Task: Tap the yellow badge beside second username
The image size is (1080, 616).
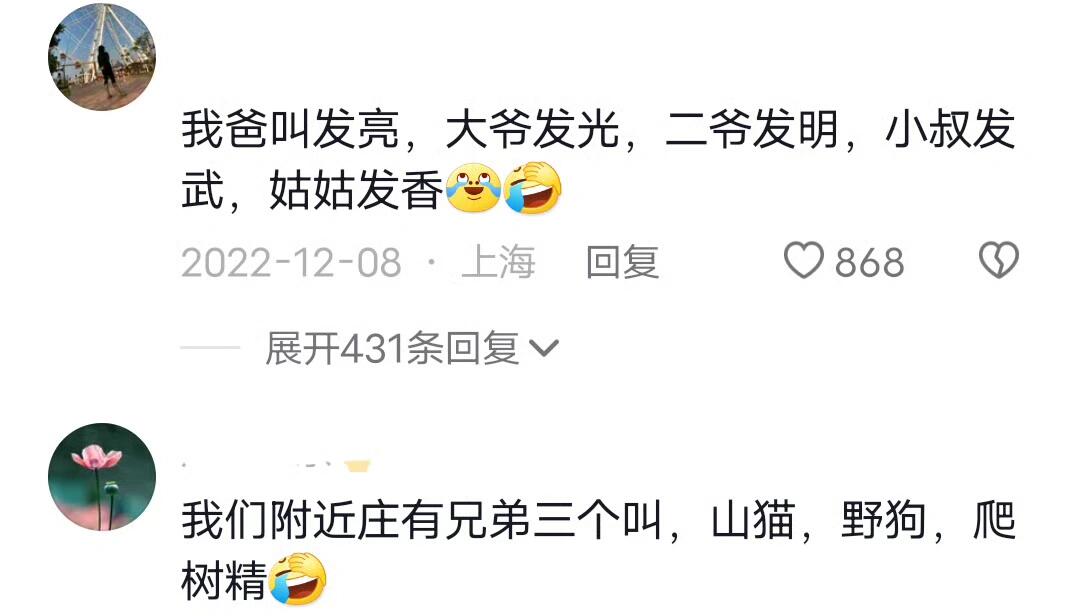Action: (x=357, y=466)
